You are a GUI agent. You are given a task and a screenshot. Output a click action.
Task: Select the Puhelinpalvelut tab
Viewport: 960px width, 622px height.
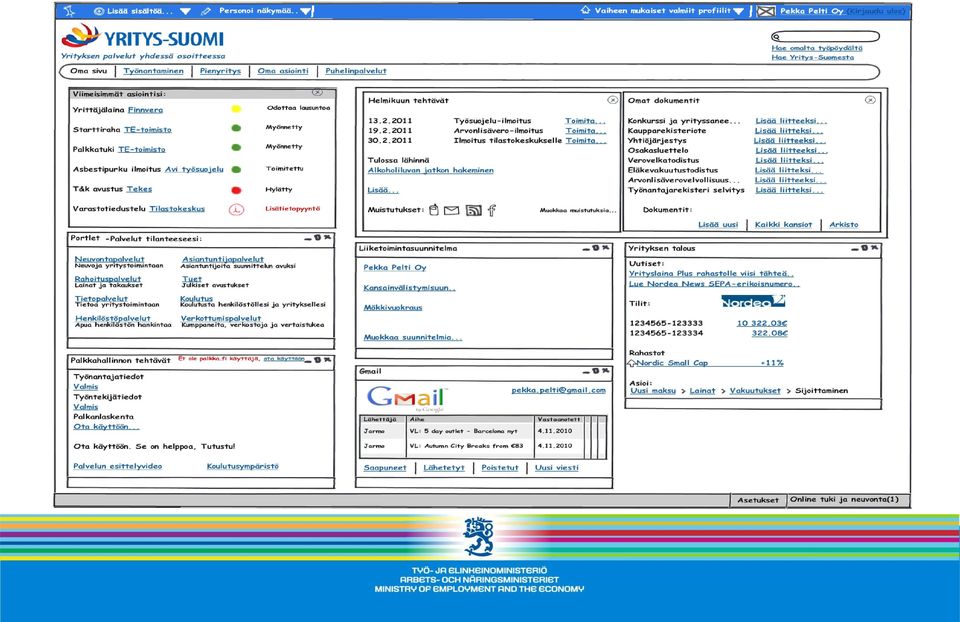coord(356,71)
